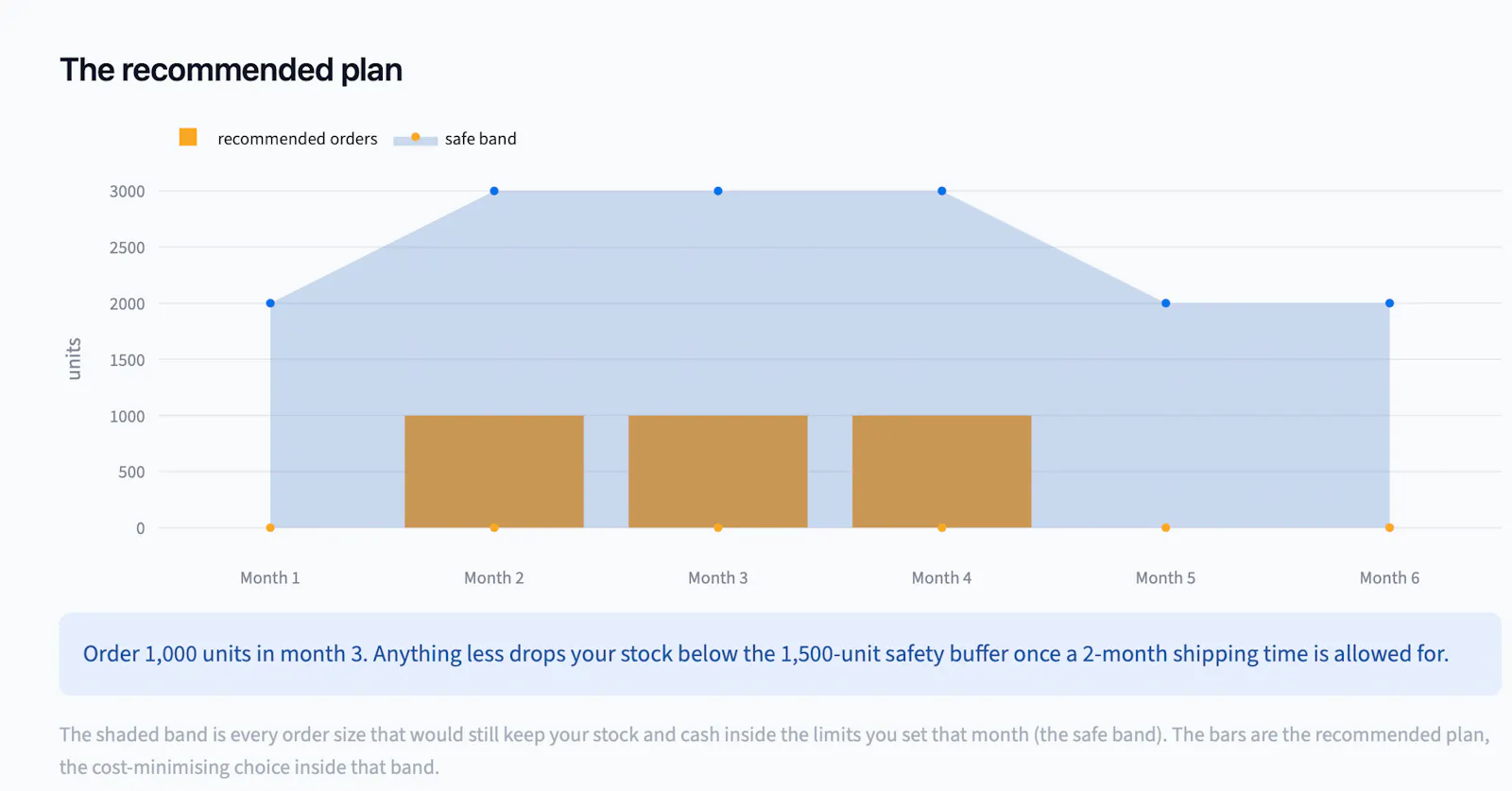Select the Month 4 recommended order bar
This screenshot has height=791, width=1512.
coord(942,472)
